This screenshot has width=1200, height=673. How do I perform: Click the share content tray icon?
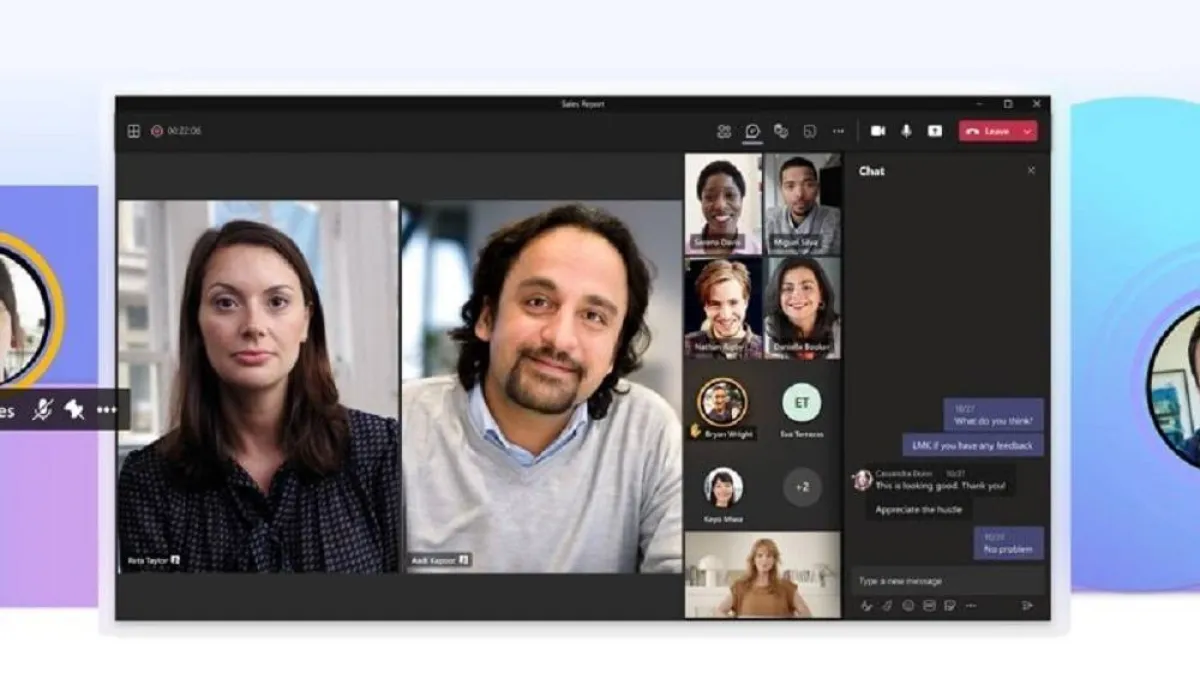[934, 131]
